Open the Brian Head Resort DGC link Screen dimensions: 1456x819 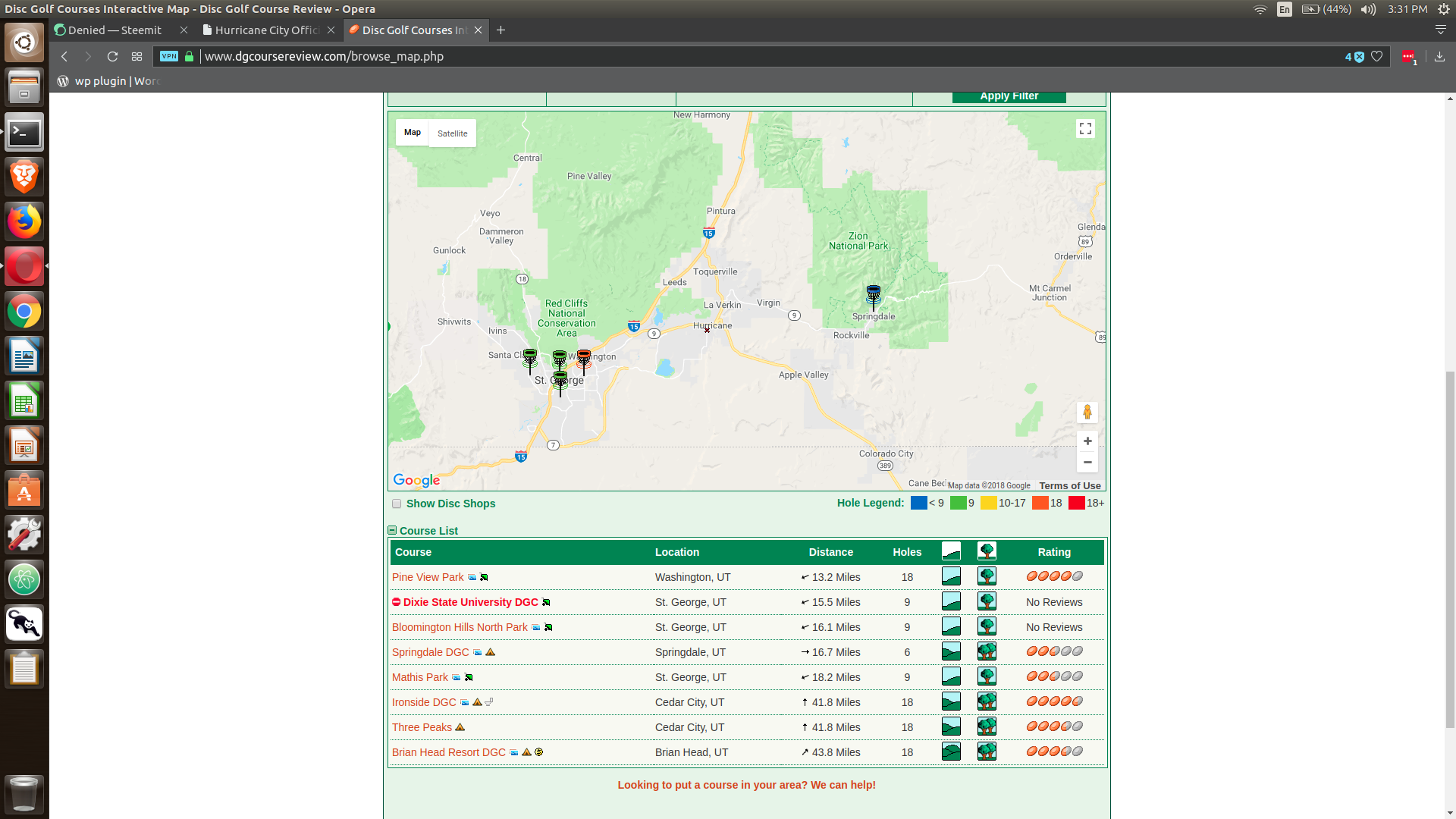[x=449, y=752]
